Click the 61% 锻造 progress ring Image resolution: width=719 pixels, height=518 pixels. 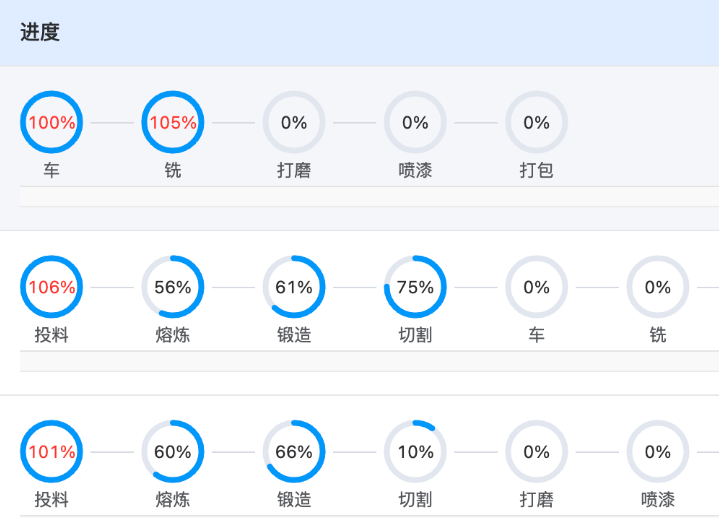[x=294, y=287]
